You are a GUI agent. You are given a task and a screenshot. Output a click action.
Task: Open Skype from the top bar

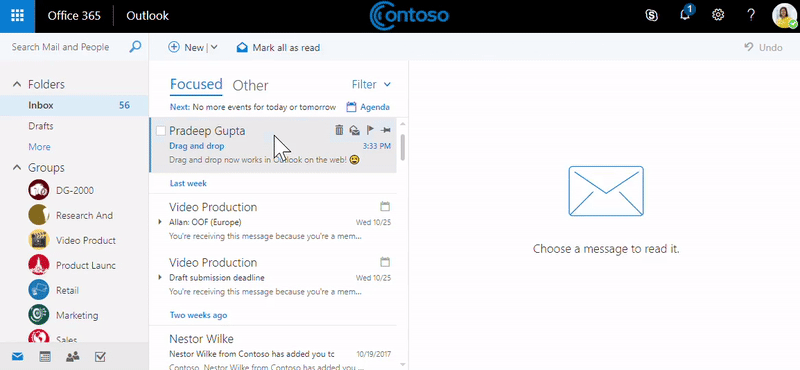tap(652, 15)
